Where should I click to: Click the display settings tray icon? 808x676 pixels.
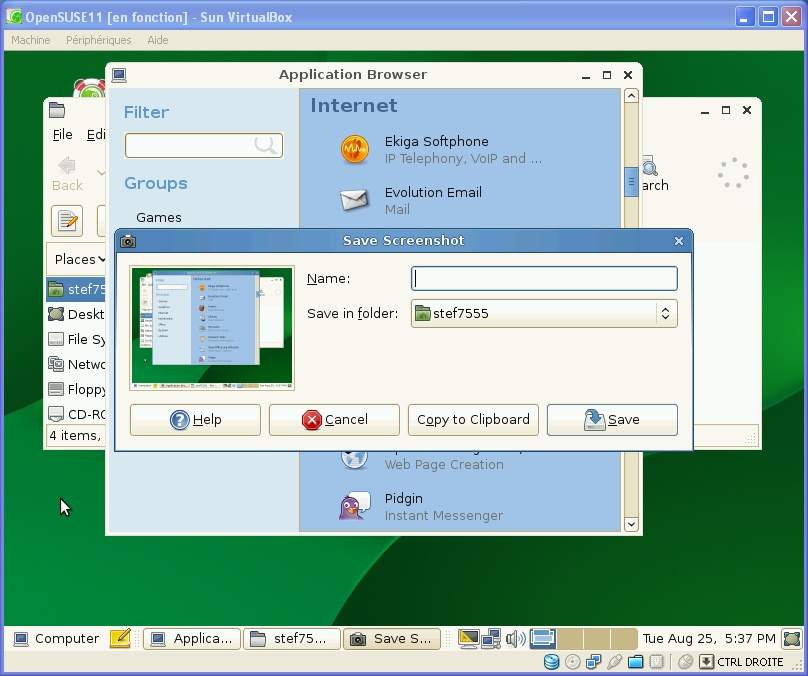tap(468, 639)
